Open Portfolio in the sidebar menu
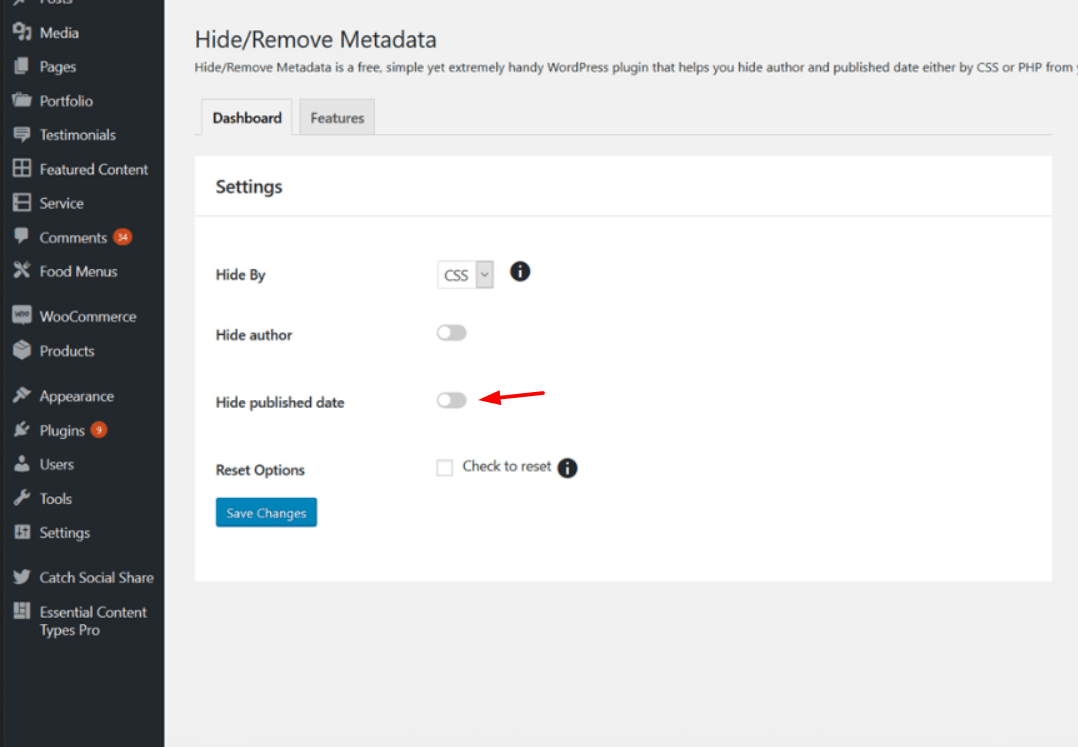 [x=66, y=101]
